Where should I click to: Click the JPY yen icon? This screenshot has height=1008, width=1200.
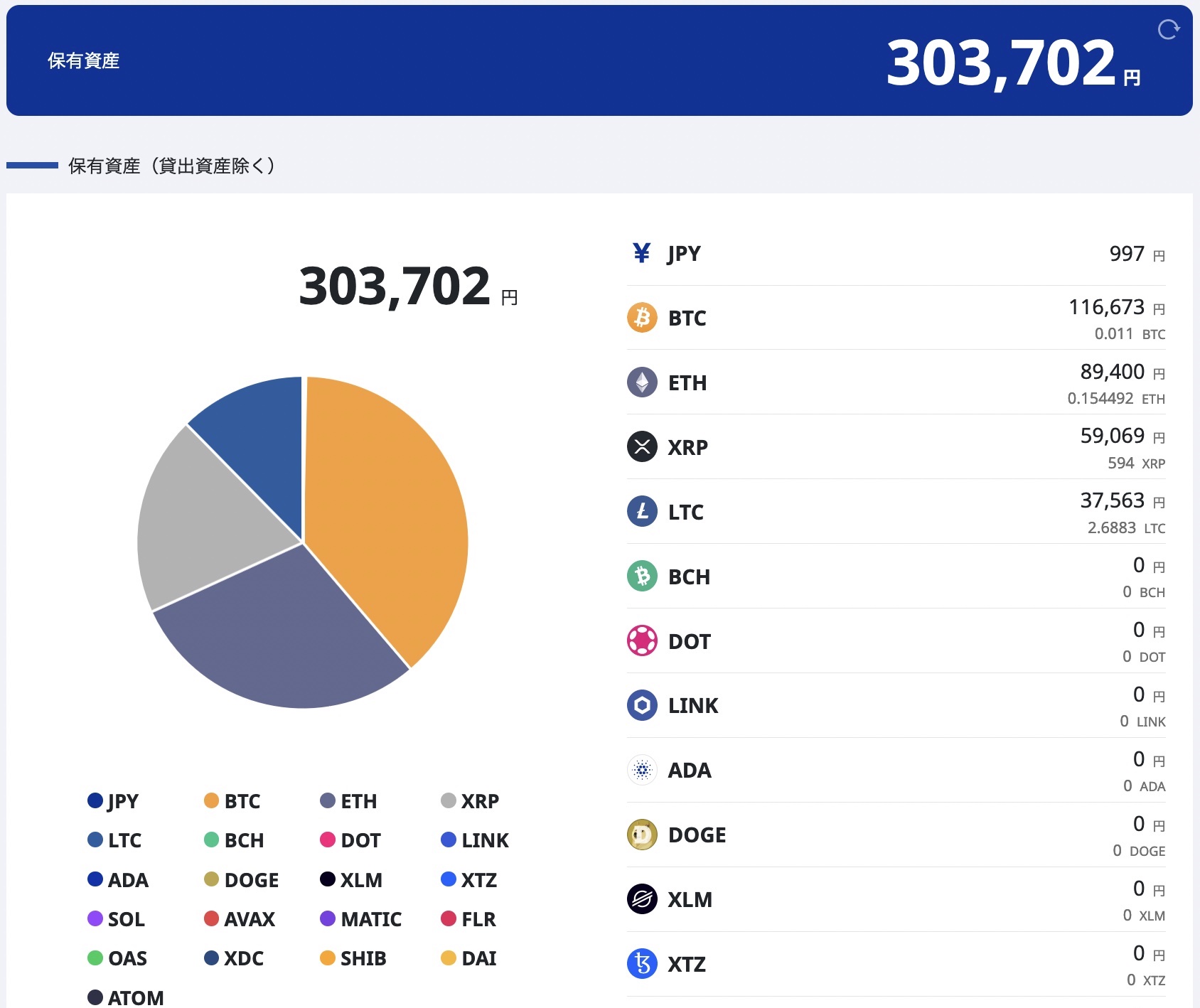[642, 253]
